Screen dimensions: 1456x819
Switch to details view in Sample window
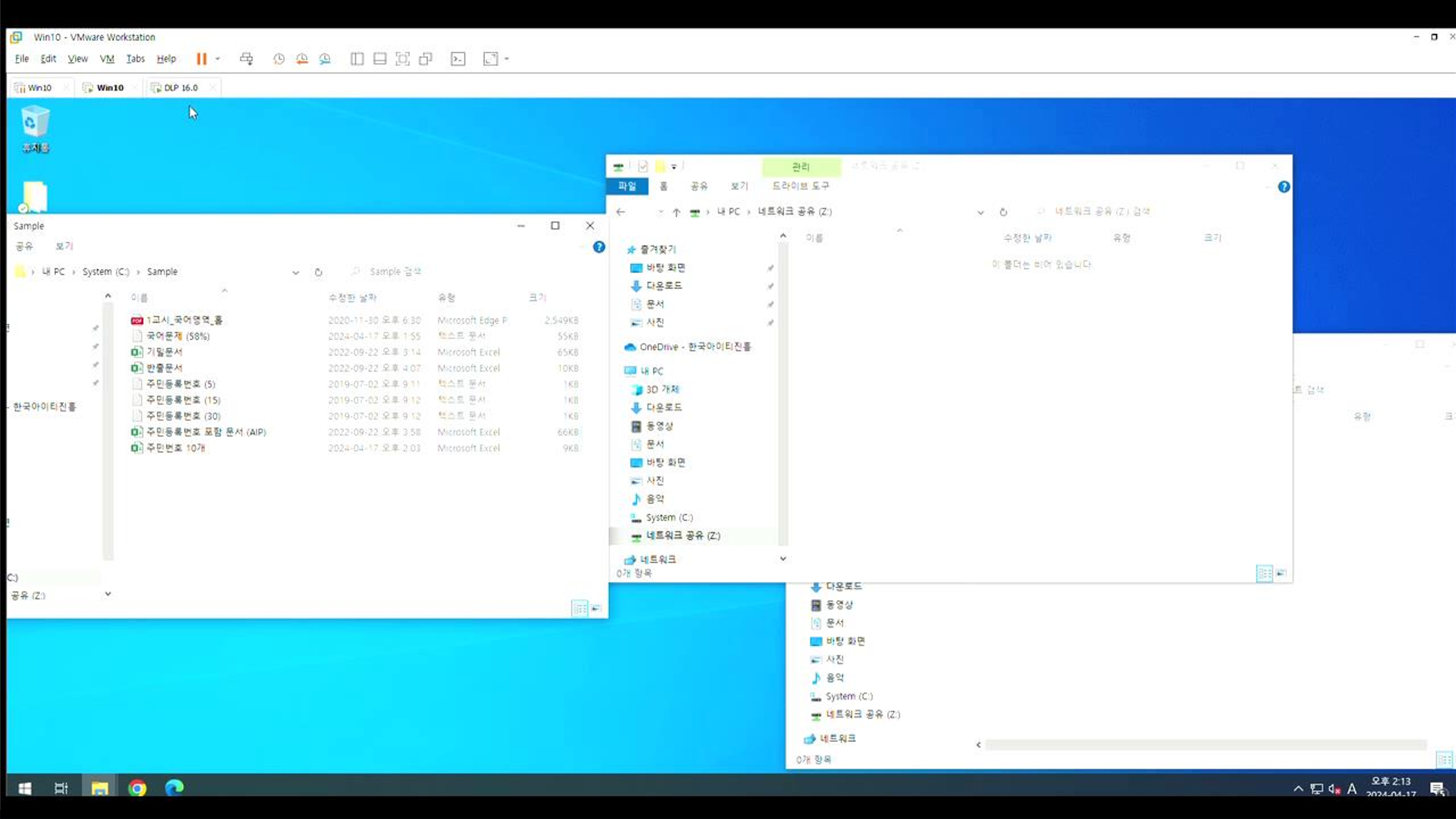579,608
